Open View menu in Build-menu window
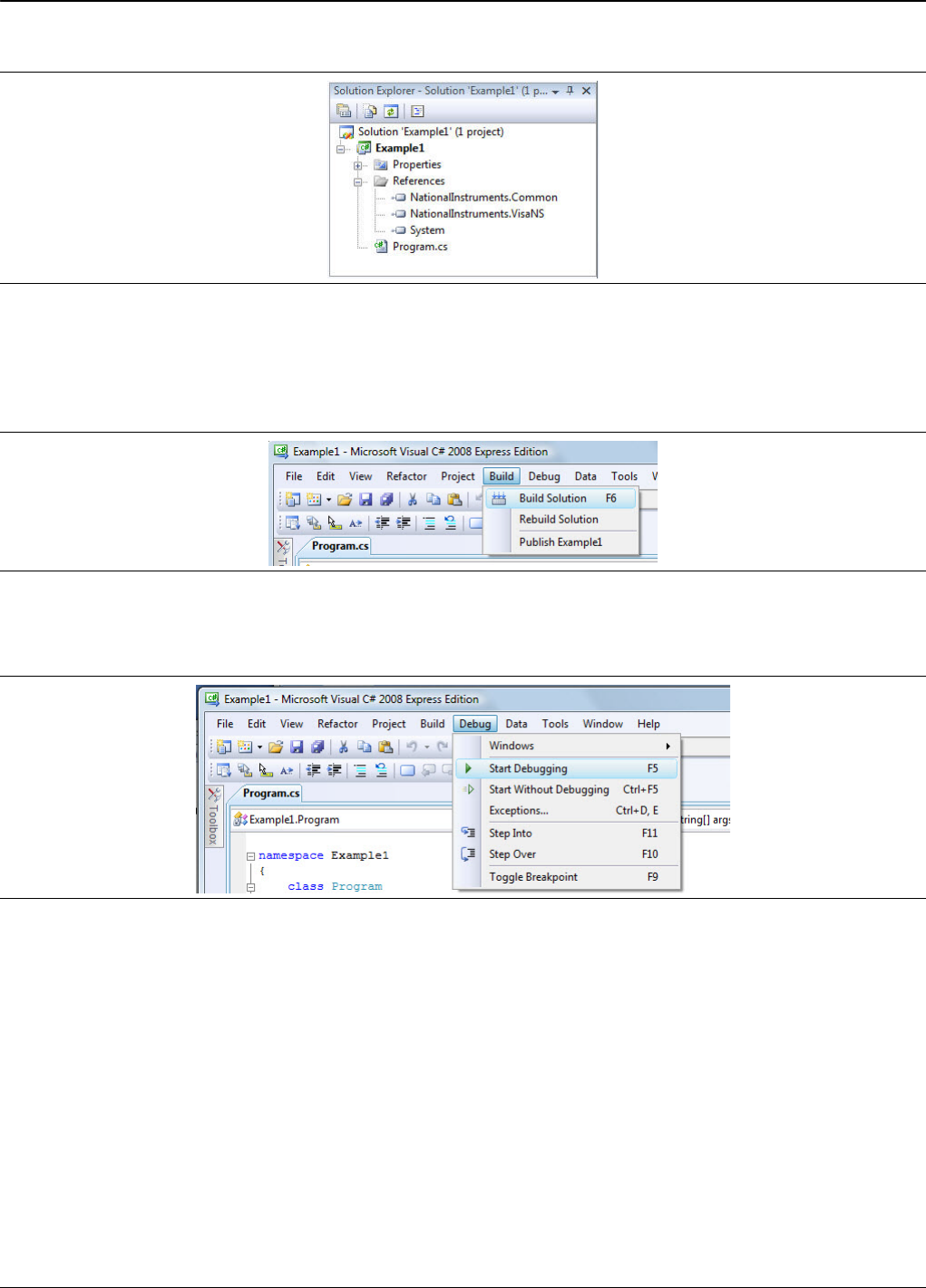Screen dimensions: 926x1288 361,476
